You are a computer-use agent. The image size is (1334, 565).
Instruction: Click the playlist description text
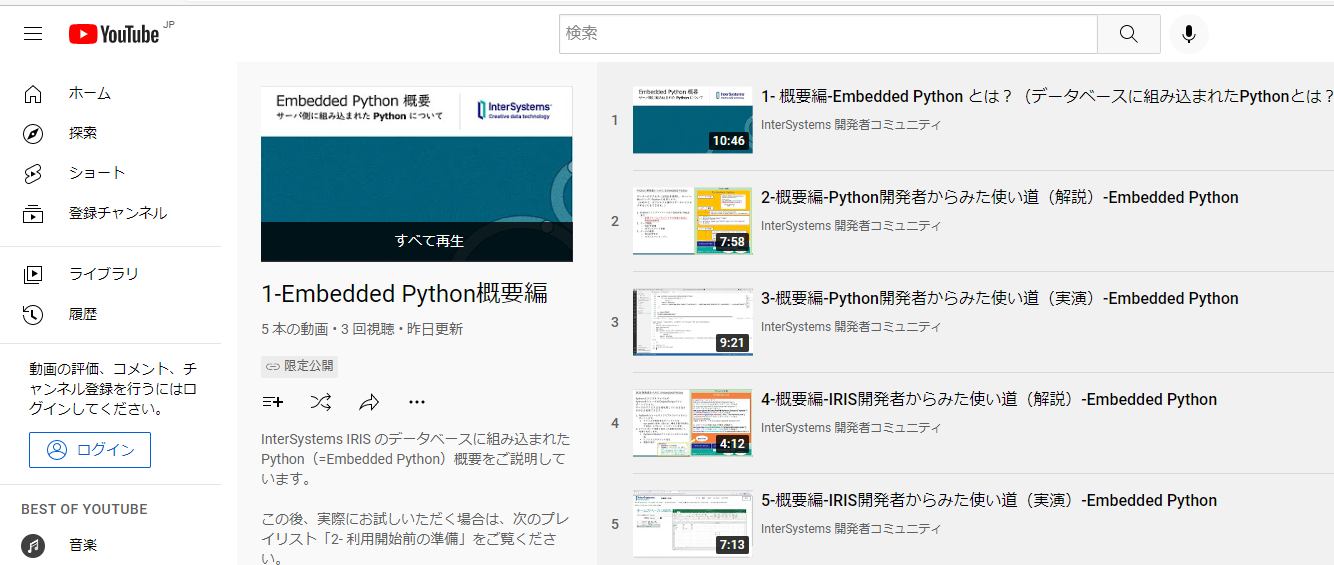[x=416, y=498]
